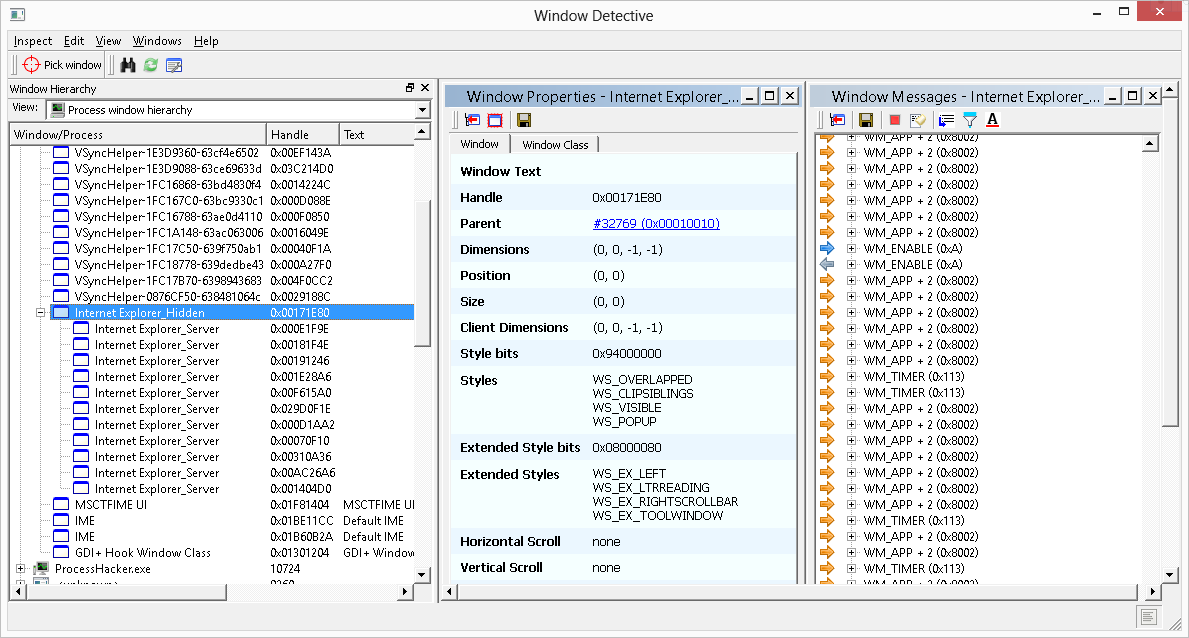
Task: Open the View combo box dropdown
Action: [x=422, y=110]
